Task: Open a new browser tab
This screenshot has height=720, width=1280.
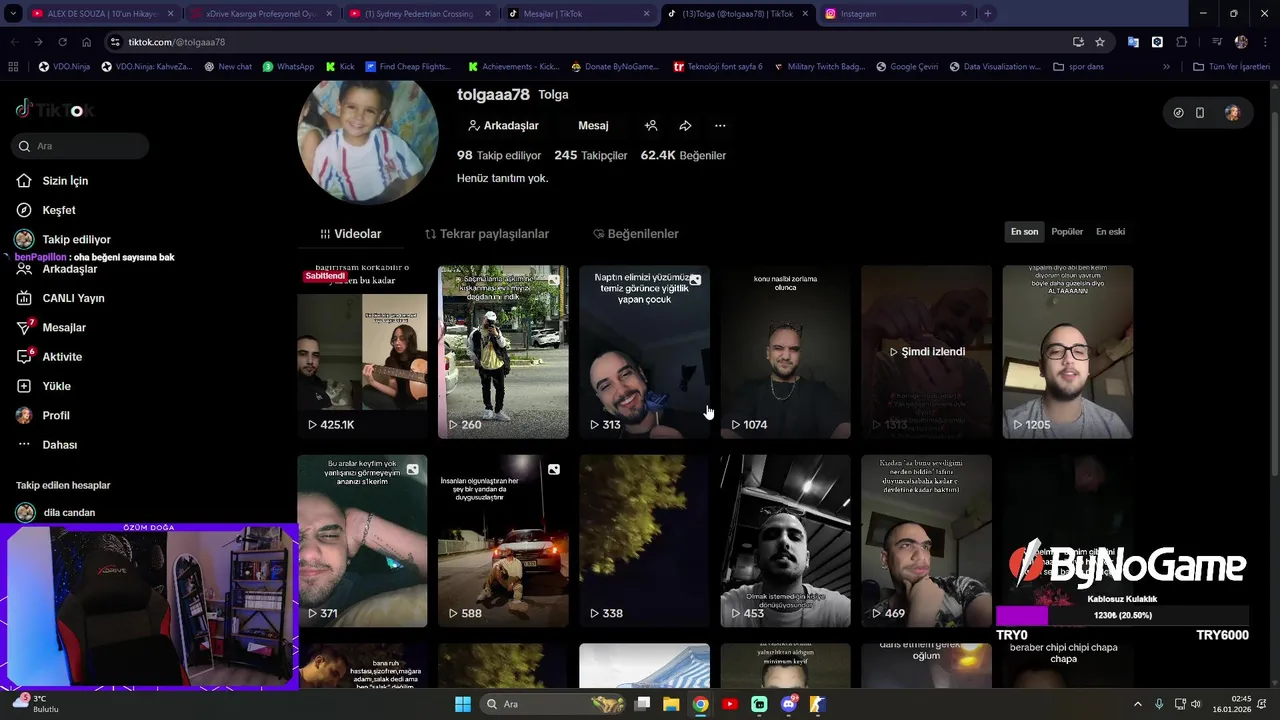Action: [x=988, y=14]
